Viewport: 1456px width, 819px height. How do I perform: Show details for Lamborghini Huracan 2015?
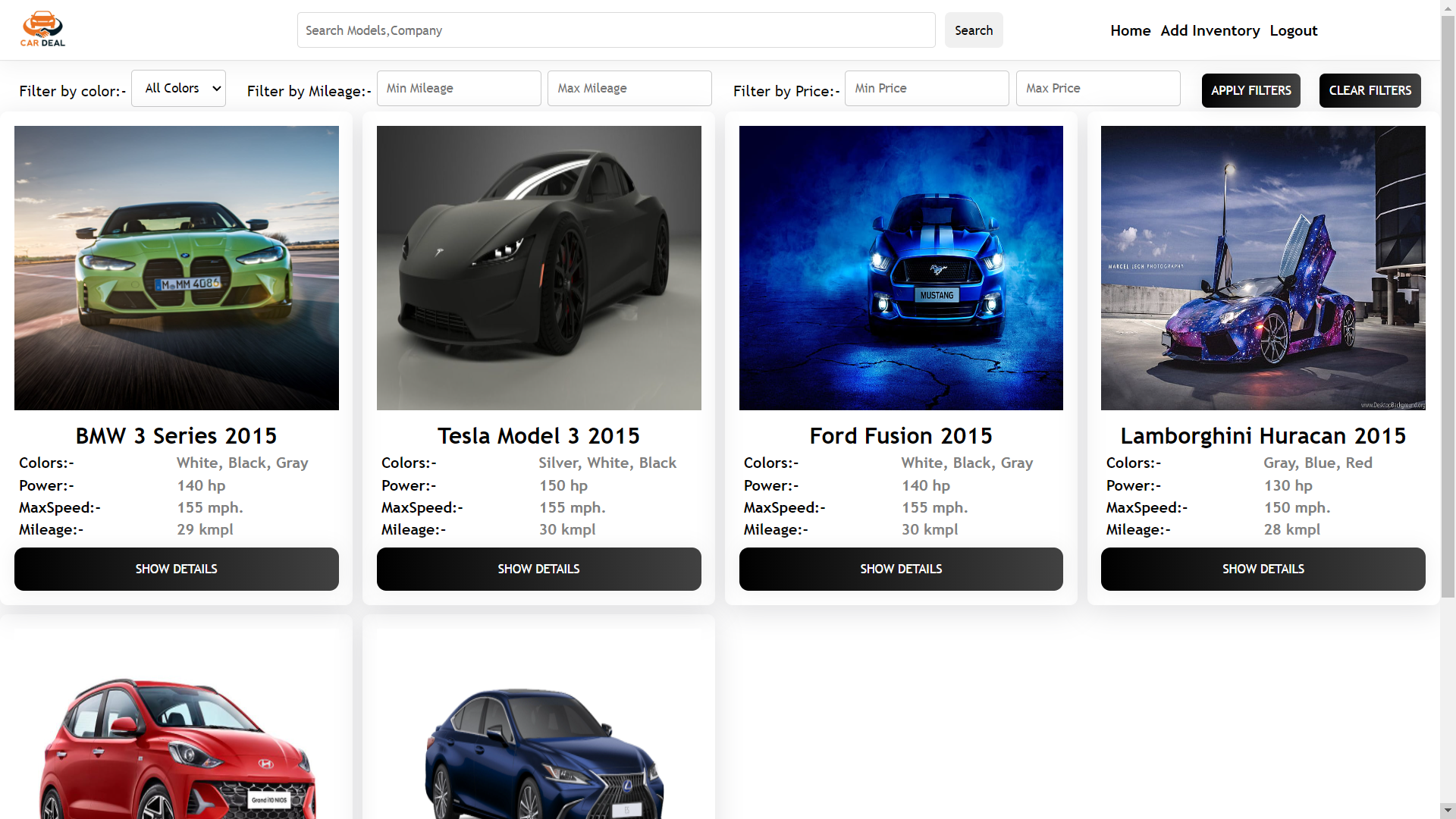point(1263,569)
